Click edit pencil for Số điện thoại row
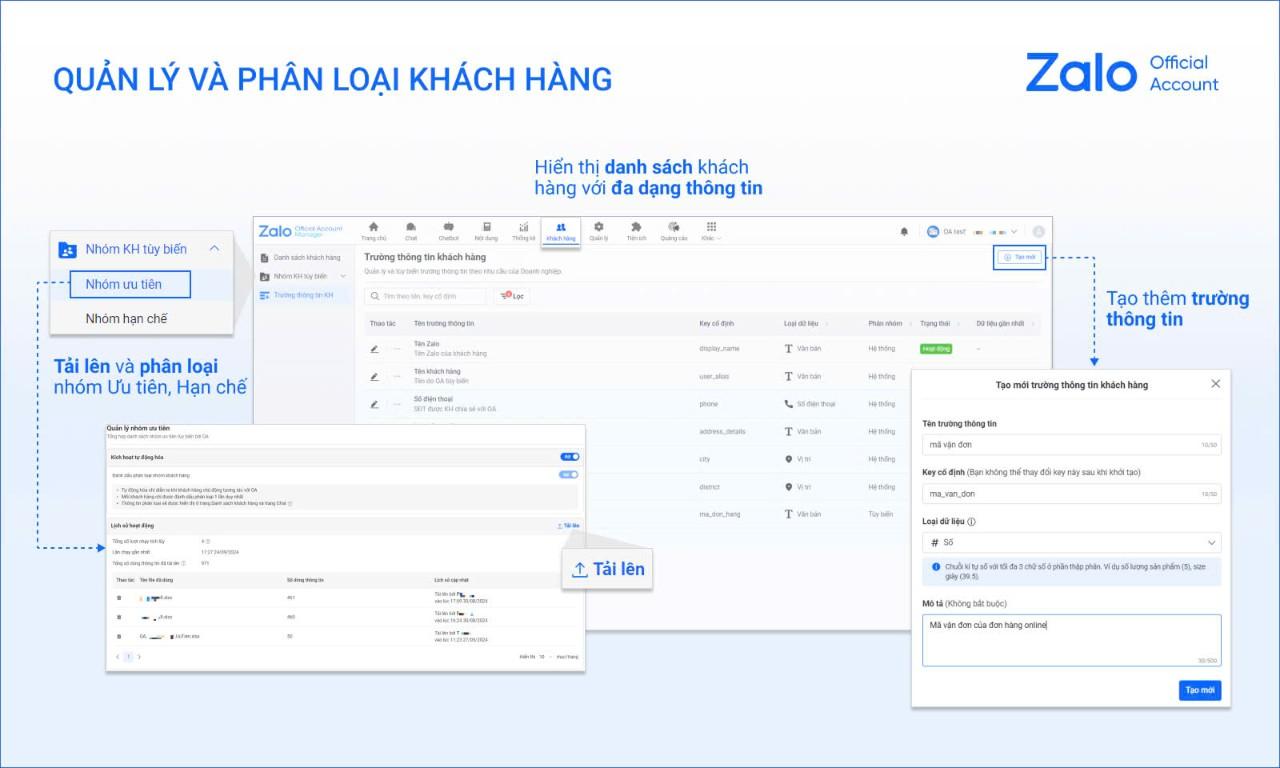1280x768 pixels. coord(374,405)
